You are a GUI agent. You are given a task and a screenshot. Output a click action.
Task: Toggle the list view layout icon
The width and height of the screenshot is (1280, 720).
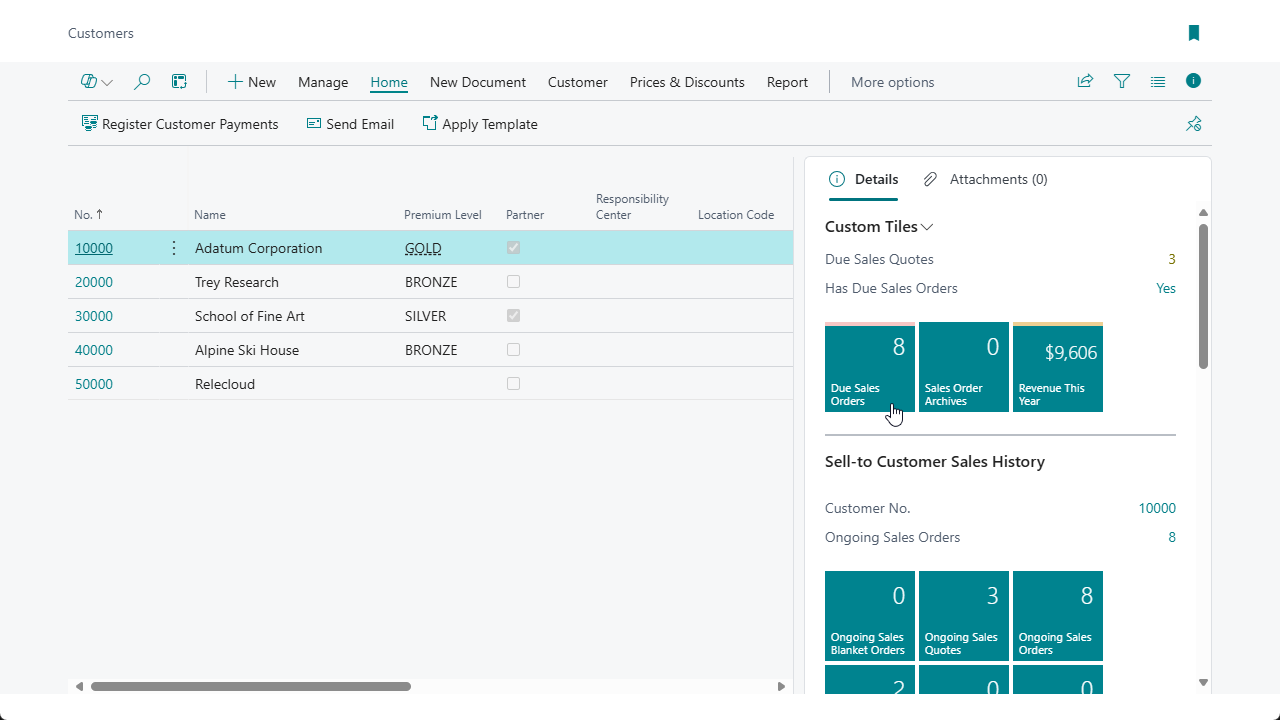click(x=1158, y=82)
